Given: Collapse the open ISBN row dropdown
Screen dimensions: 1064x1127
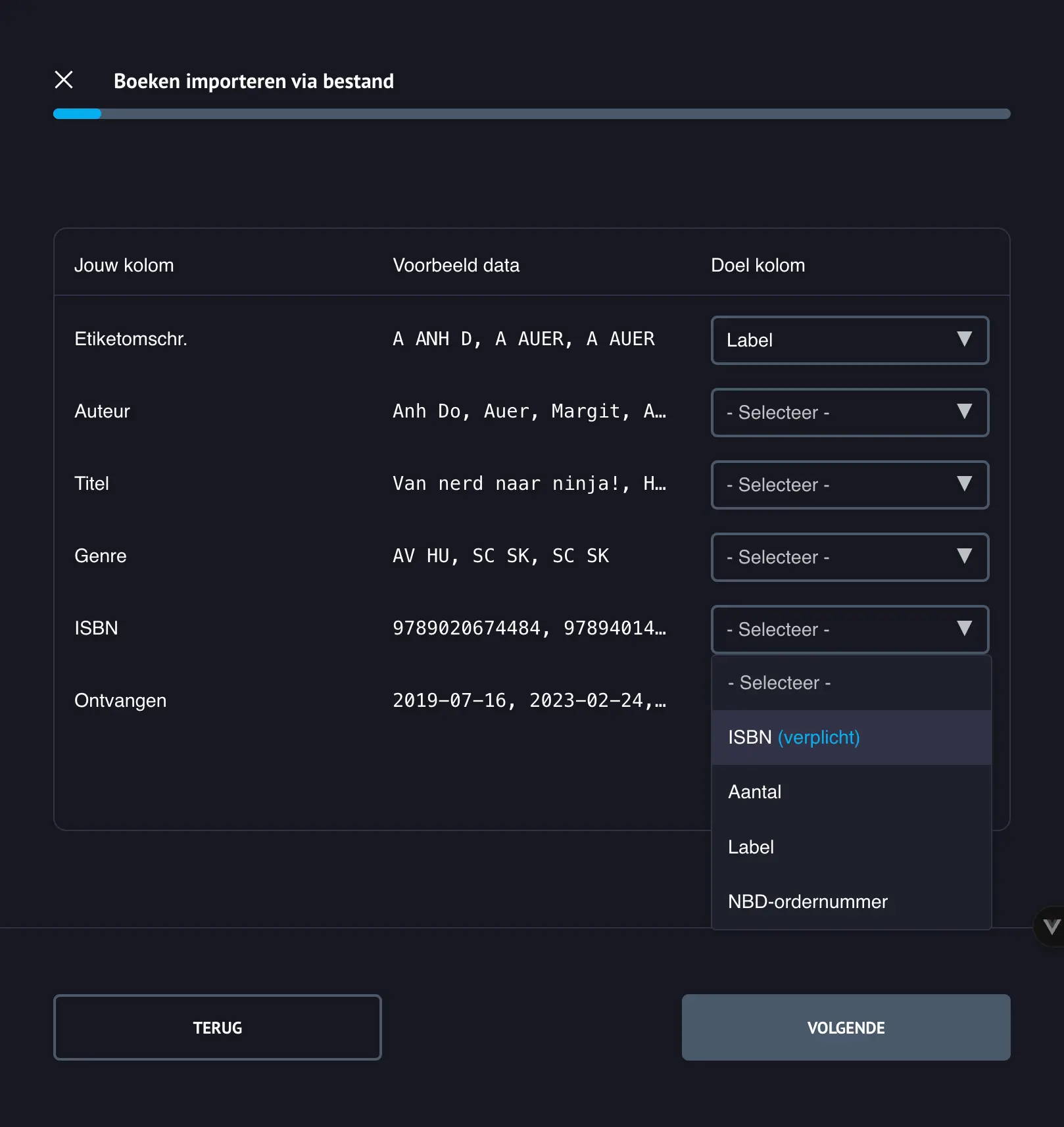Looking at the screenshot, I should [x=850, y=629].
